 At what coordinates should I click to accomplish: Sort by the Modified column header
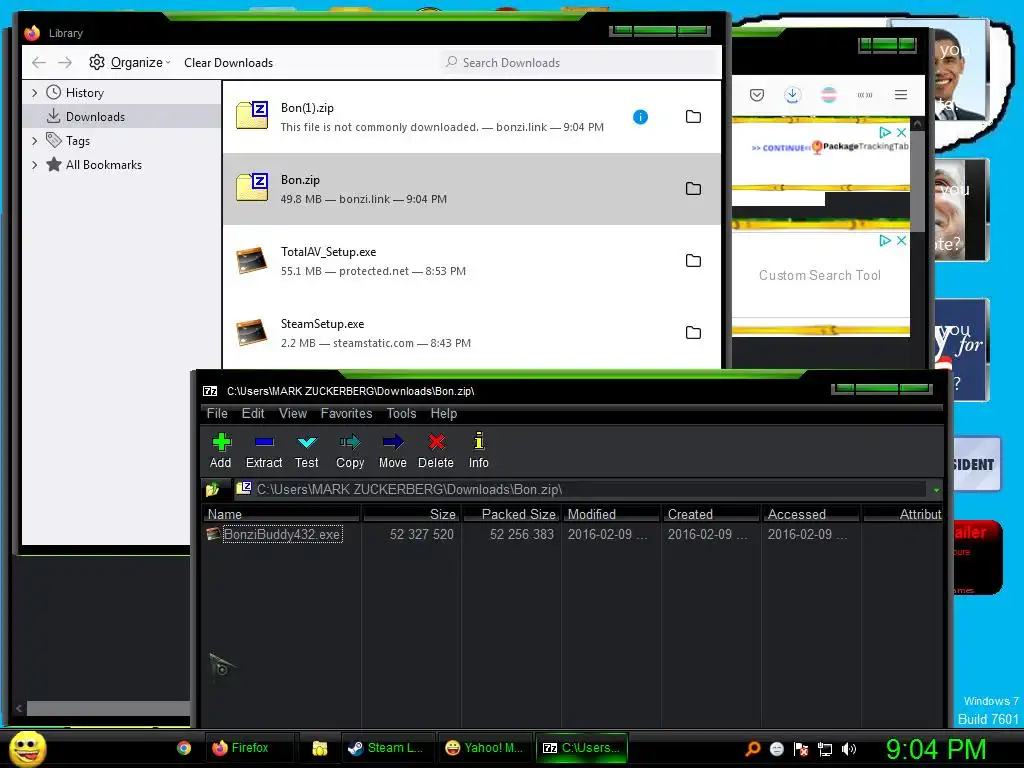pos(611,514)
